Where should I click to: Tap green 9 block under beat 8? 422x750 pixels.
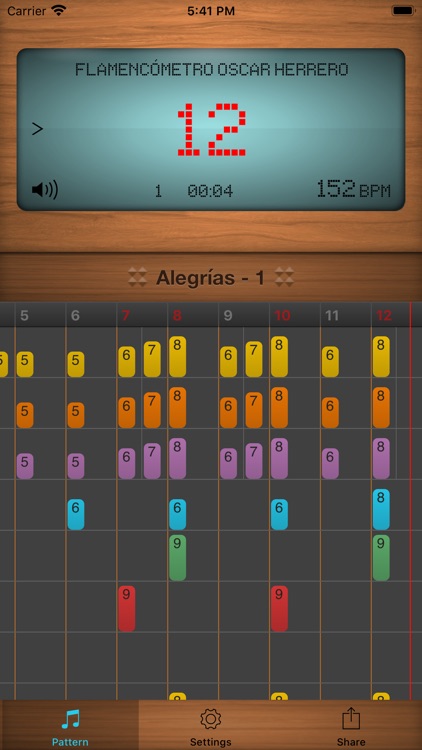[178, 558]
